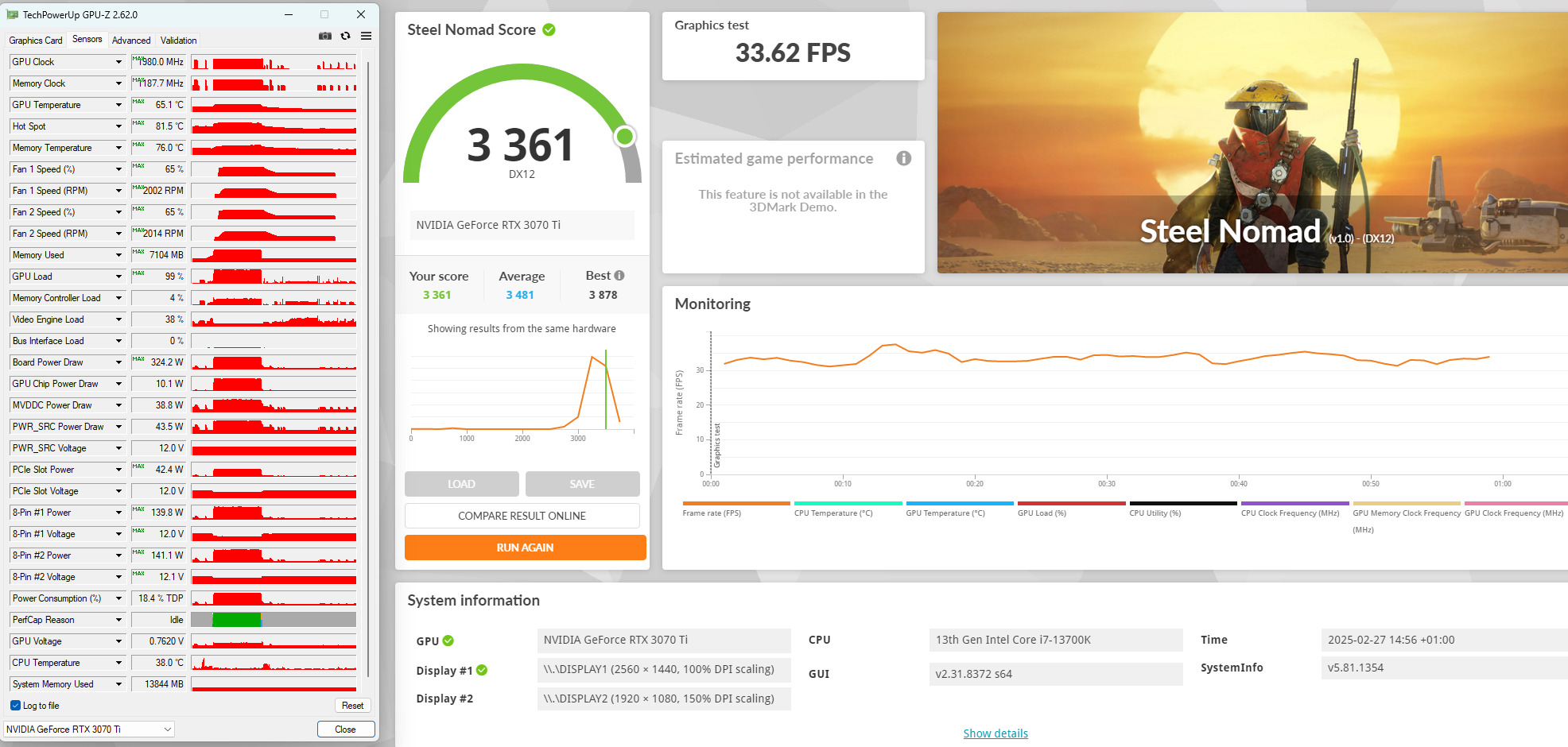Click the 3 361 score in the gauge
Viewport: 1568px width, 747px height.
click(x=520, y=145)
